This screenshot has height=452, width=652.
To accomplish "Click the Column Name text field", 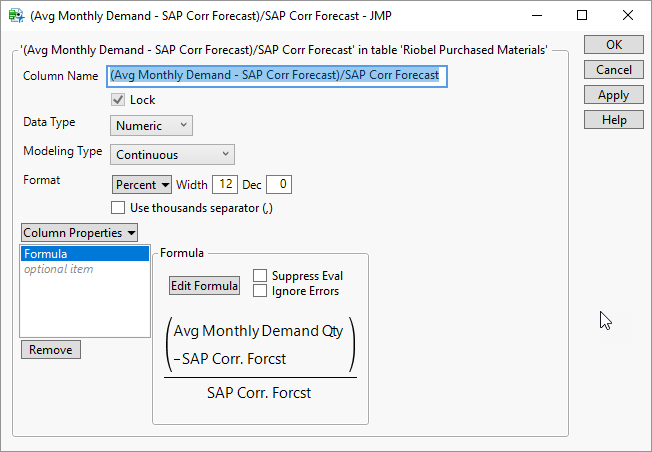I will click(x=275, y=76).
